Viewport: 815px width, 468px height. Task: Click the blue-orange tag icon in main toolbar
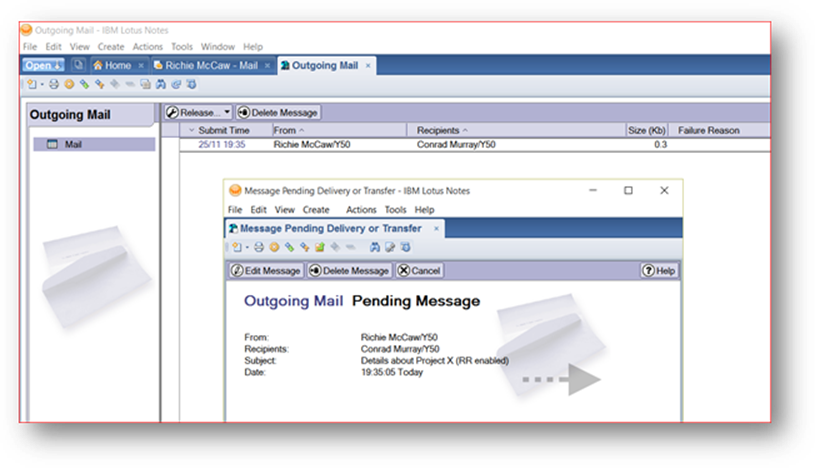[x=100, y=84]
